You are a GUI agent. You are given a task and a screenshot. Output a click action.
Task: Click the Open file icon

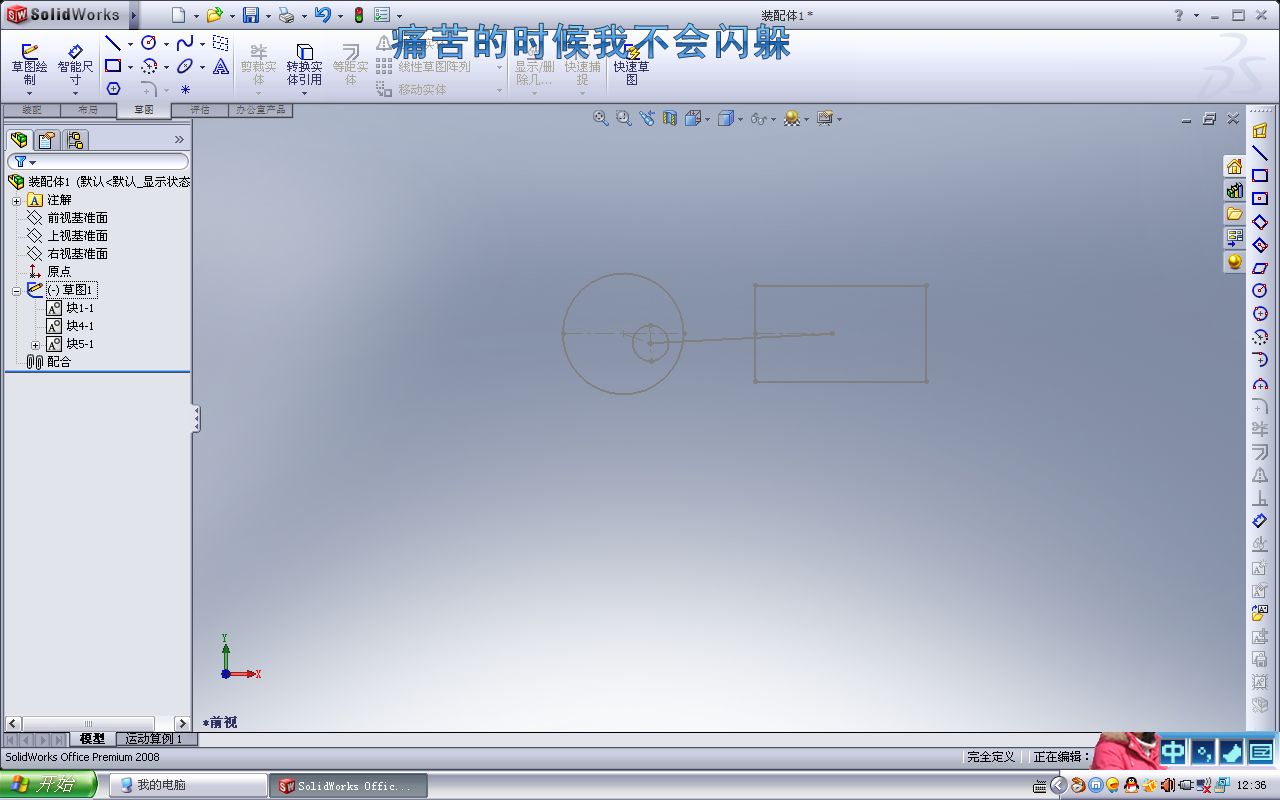point(214,15)
